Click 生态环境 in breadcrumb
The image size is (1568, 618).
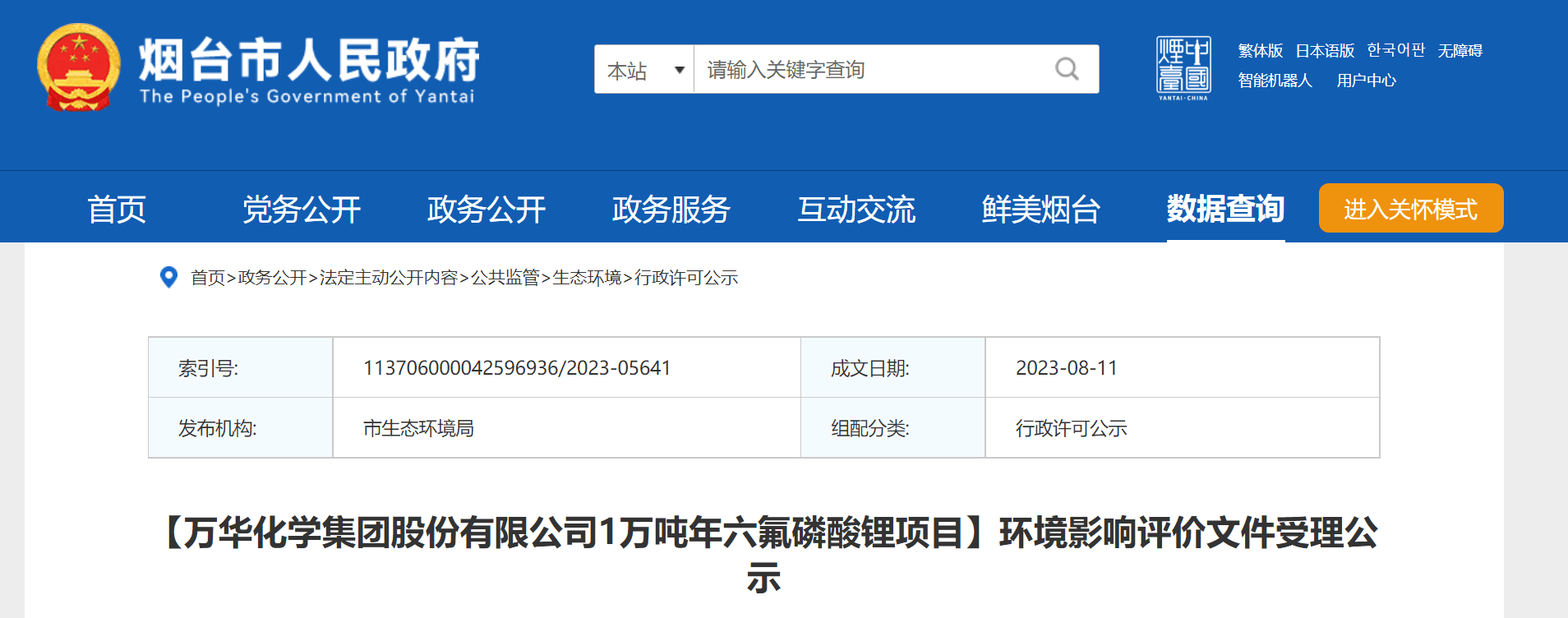point(587,278)
